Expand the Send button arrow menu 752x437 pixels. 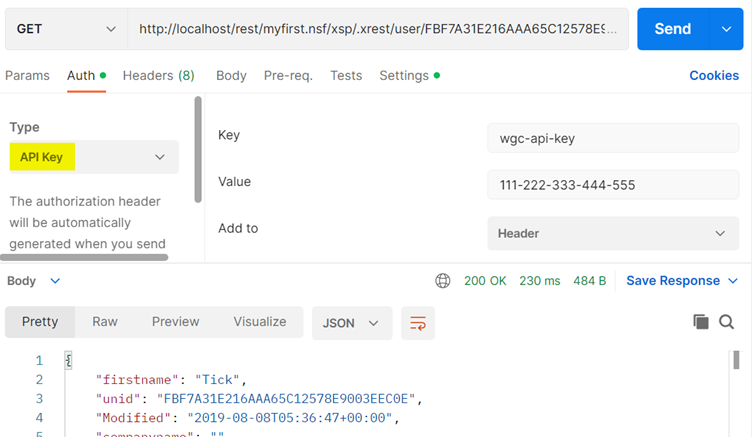(726, 29)
